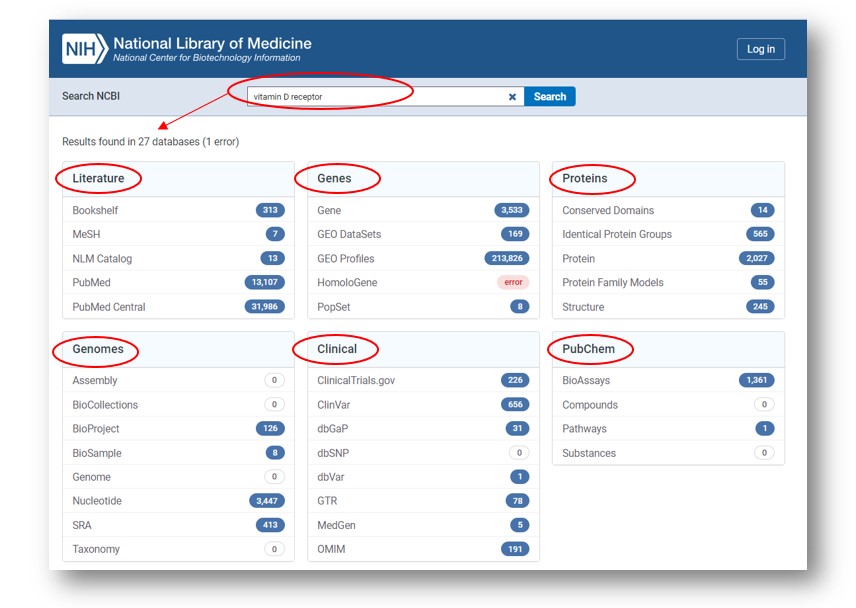This screenshot has width=856, height=608.
Task: Open Bookshelf results
Action: point(179,210)
